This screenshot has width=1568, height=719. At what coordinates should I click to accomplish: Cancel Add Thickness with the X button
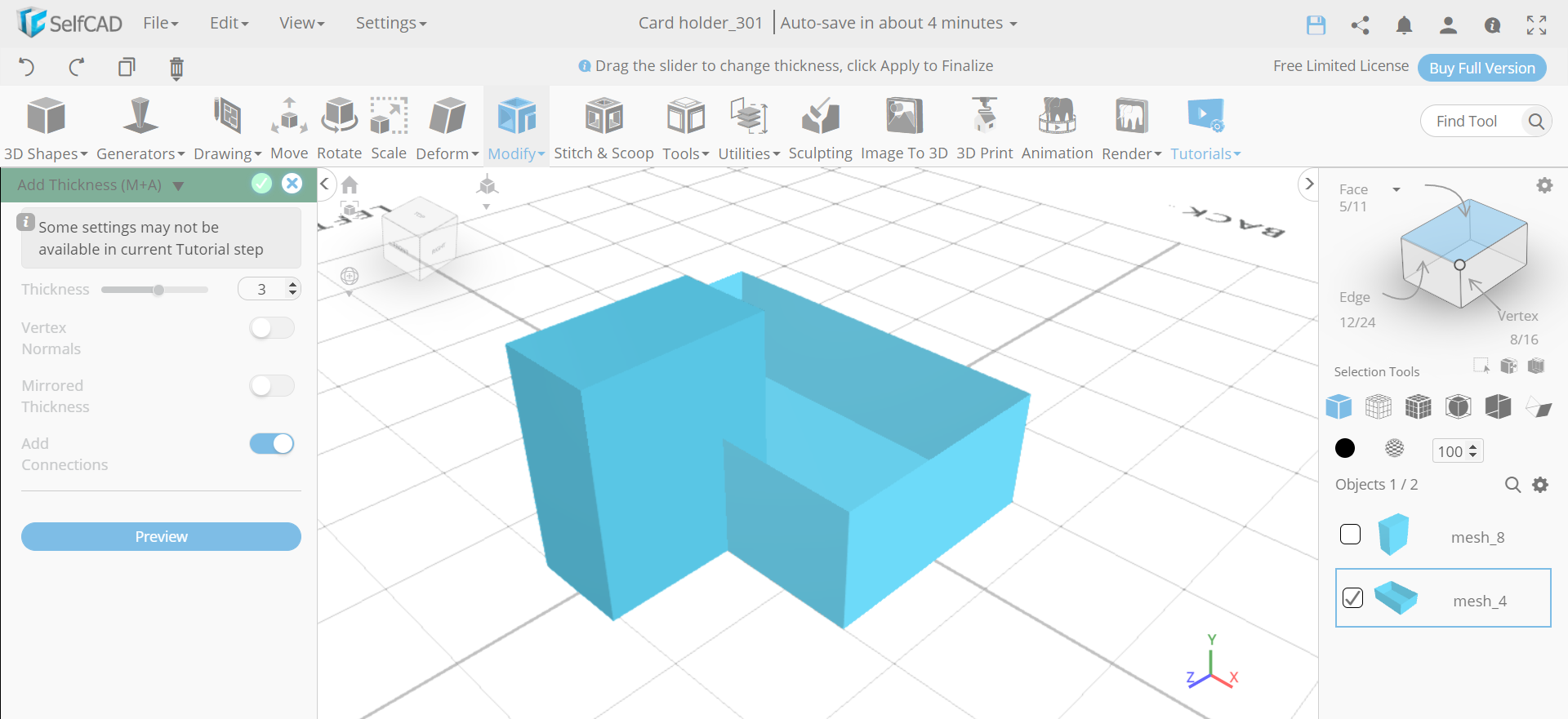pyautogui.click(x=292, y=184)
